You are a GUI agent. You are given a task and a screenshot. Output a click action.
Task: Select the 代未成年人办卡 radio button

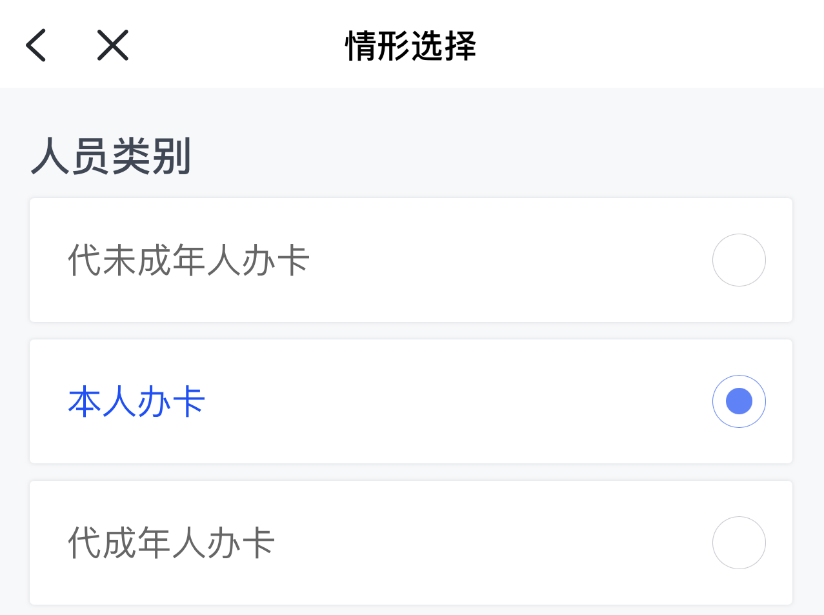[x=738, y=260]
